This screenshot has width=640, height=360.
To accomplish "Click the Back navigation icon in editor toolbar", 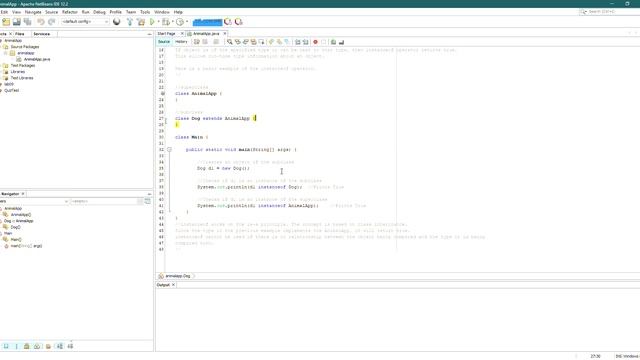I will (205, 42).
